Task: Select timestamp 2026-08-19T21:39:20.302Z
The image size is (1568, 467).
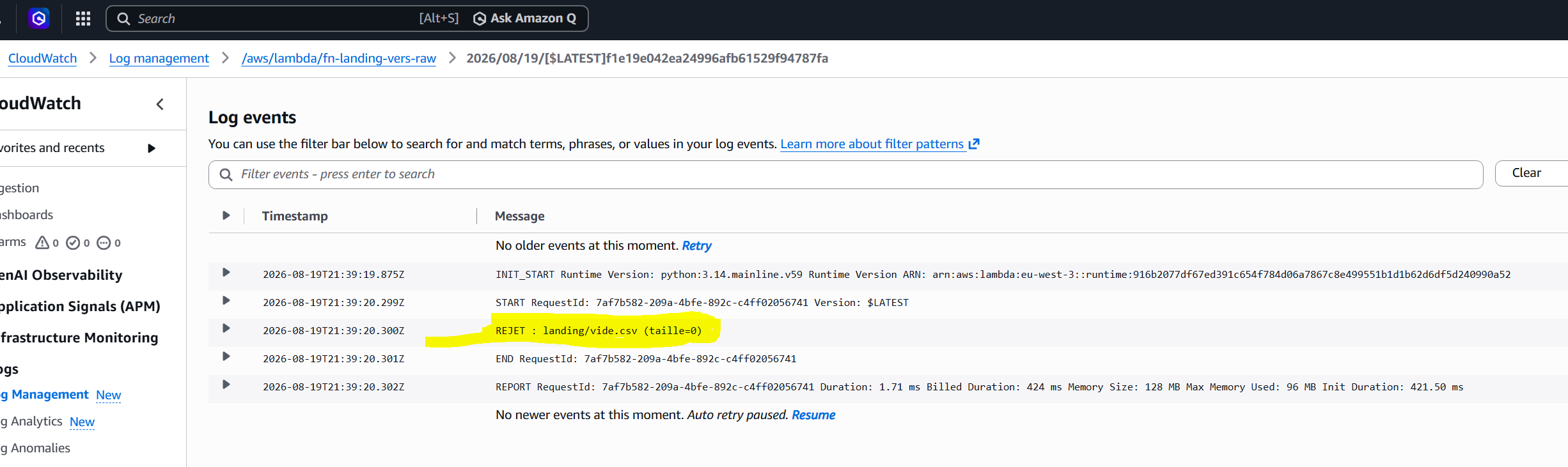Action: pos(334,387)
